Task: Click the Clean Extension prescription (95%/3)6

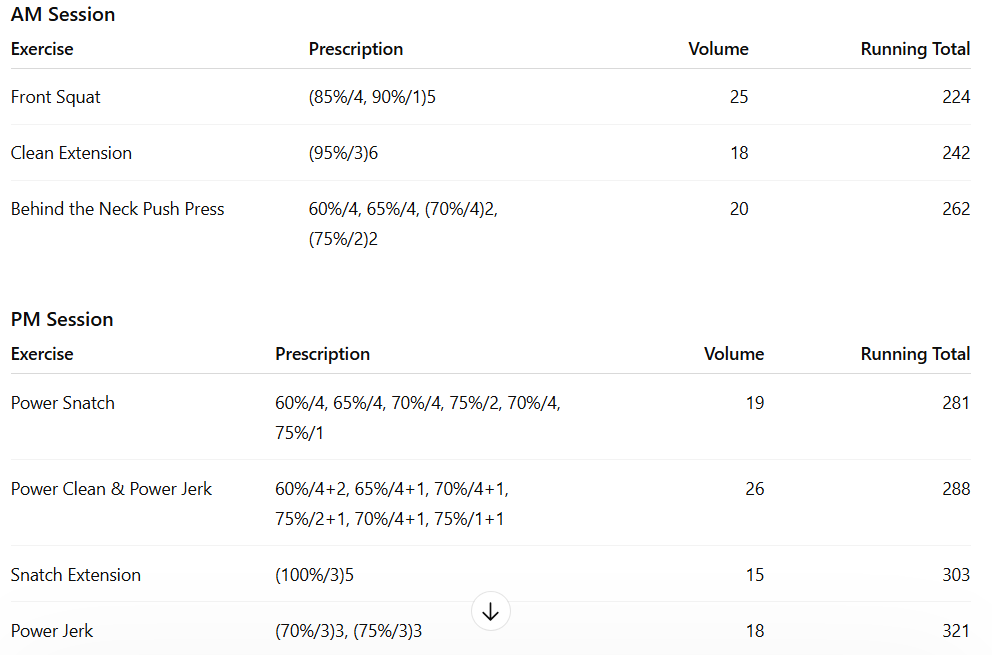Action: click(x=344, y=153)
